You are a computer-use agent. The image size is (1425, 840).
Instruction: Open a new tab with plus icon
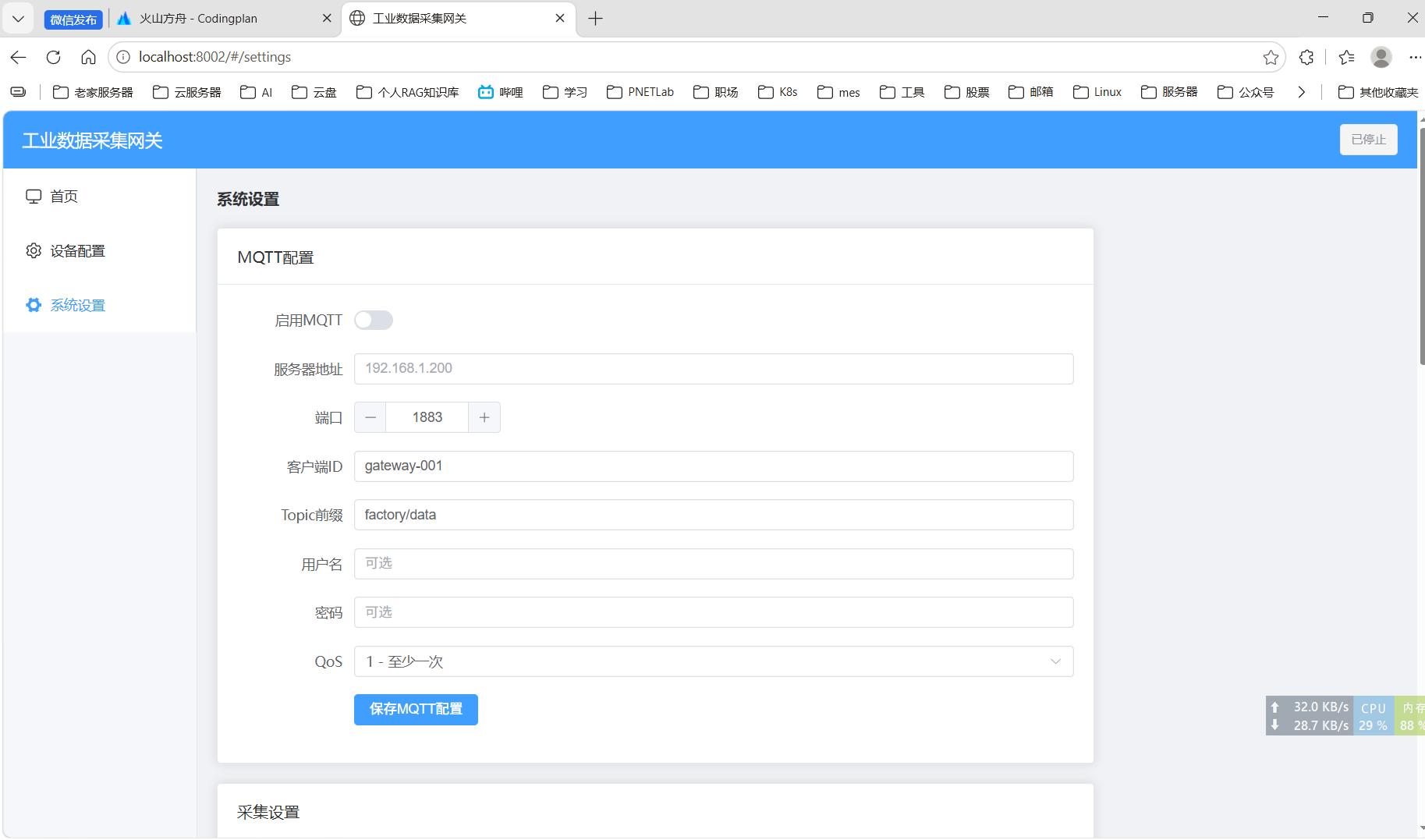pyautogui.click(x=595, y=18)
